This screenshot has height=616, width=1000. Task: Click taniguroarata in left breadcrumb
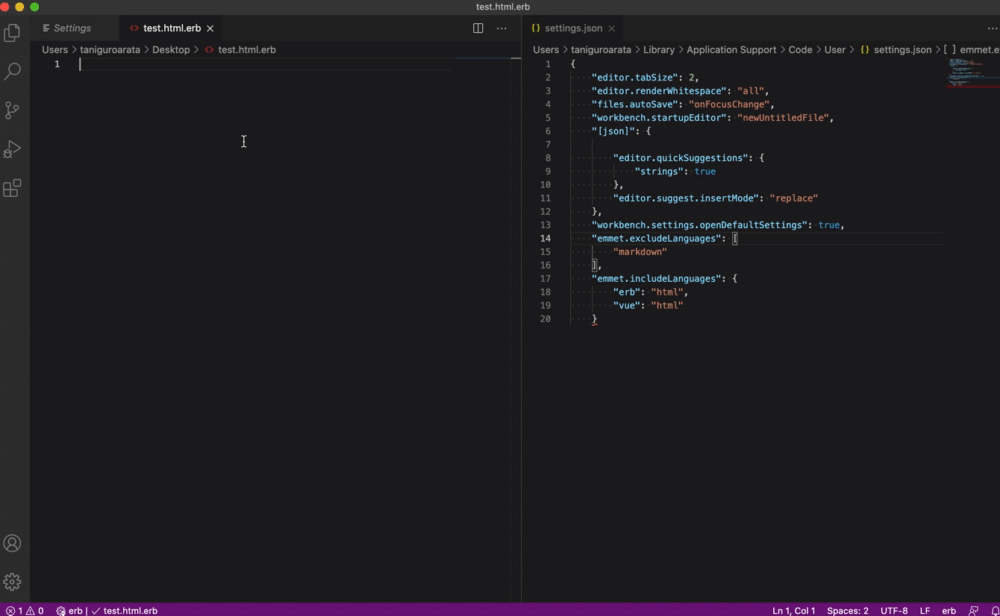[x=110, y=49]
